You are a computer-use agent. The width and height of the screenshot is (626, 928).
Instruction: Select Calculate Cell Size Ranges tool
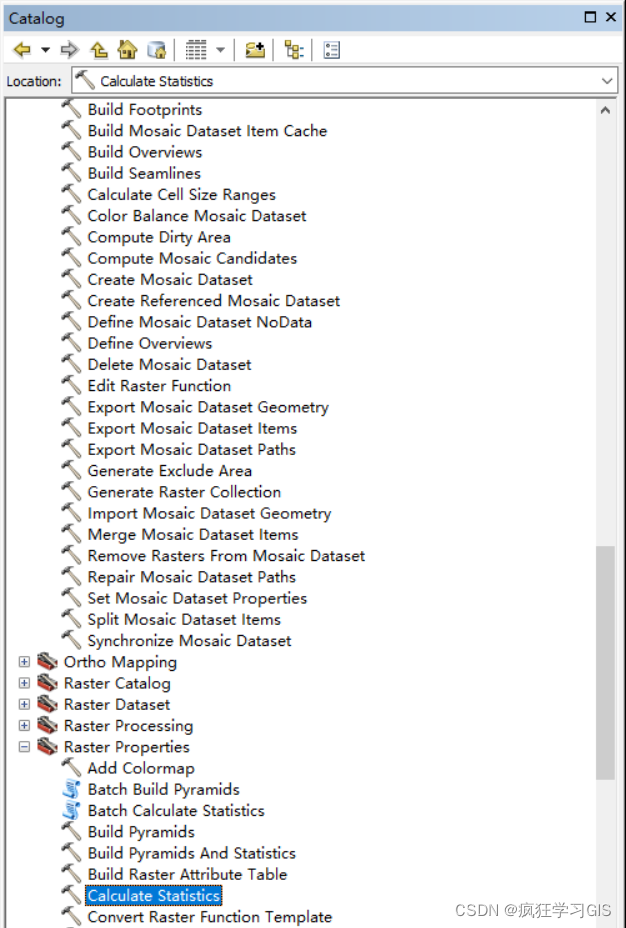click(182, 195)
